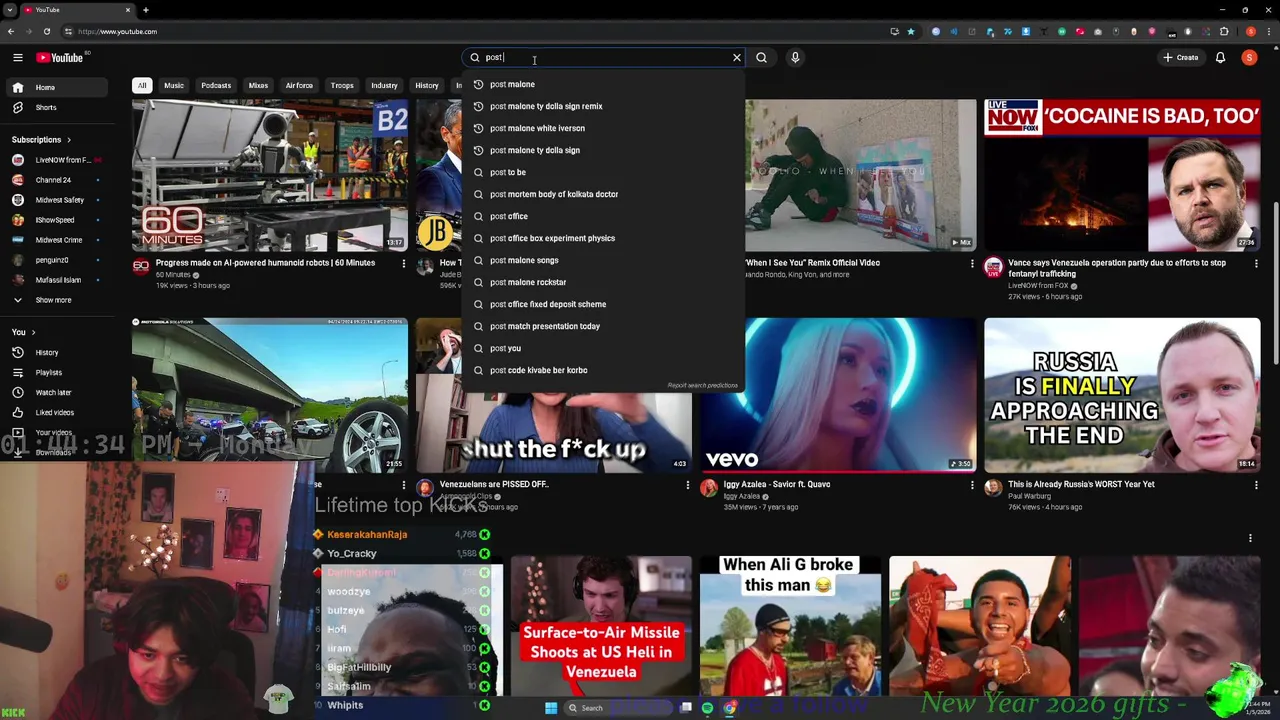Open the Windows Start button on the taskbar
Image resolution: width=1280 pixels, height=720 pixels.
(x=550, y=708)
